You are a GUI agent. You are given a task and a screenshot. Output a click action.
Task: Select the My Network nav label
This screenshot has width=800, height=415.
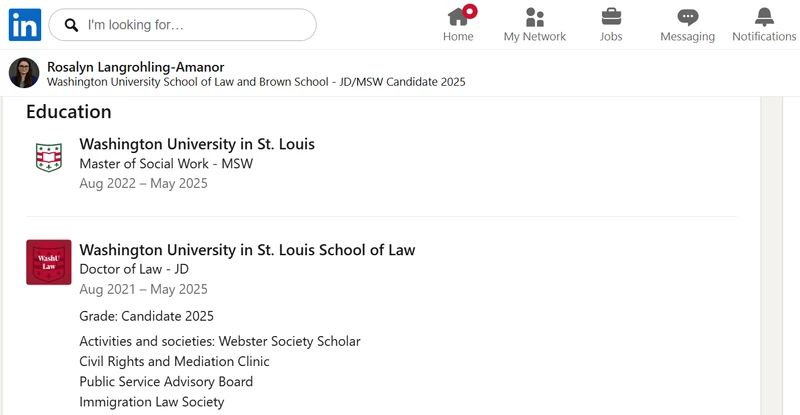click(535, 37)
